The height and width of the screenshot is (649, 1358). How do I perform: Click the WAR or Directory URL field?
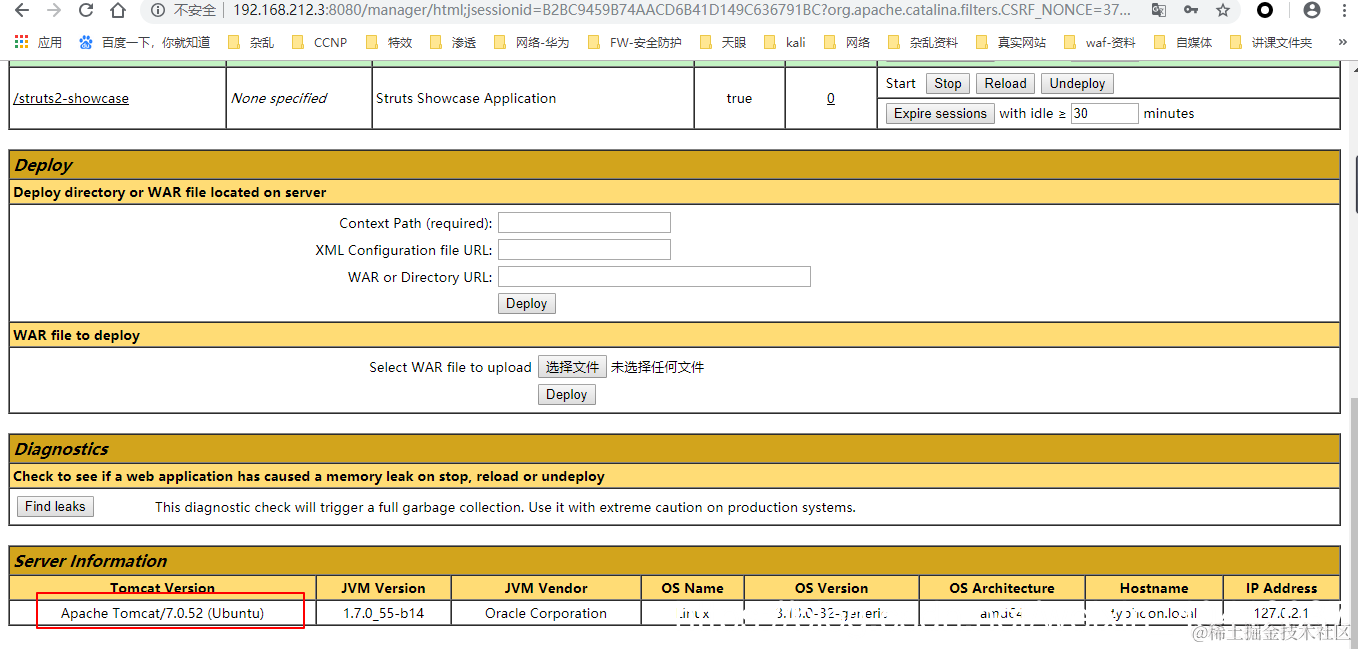(654, 276)
